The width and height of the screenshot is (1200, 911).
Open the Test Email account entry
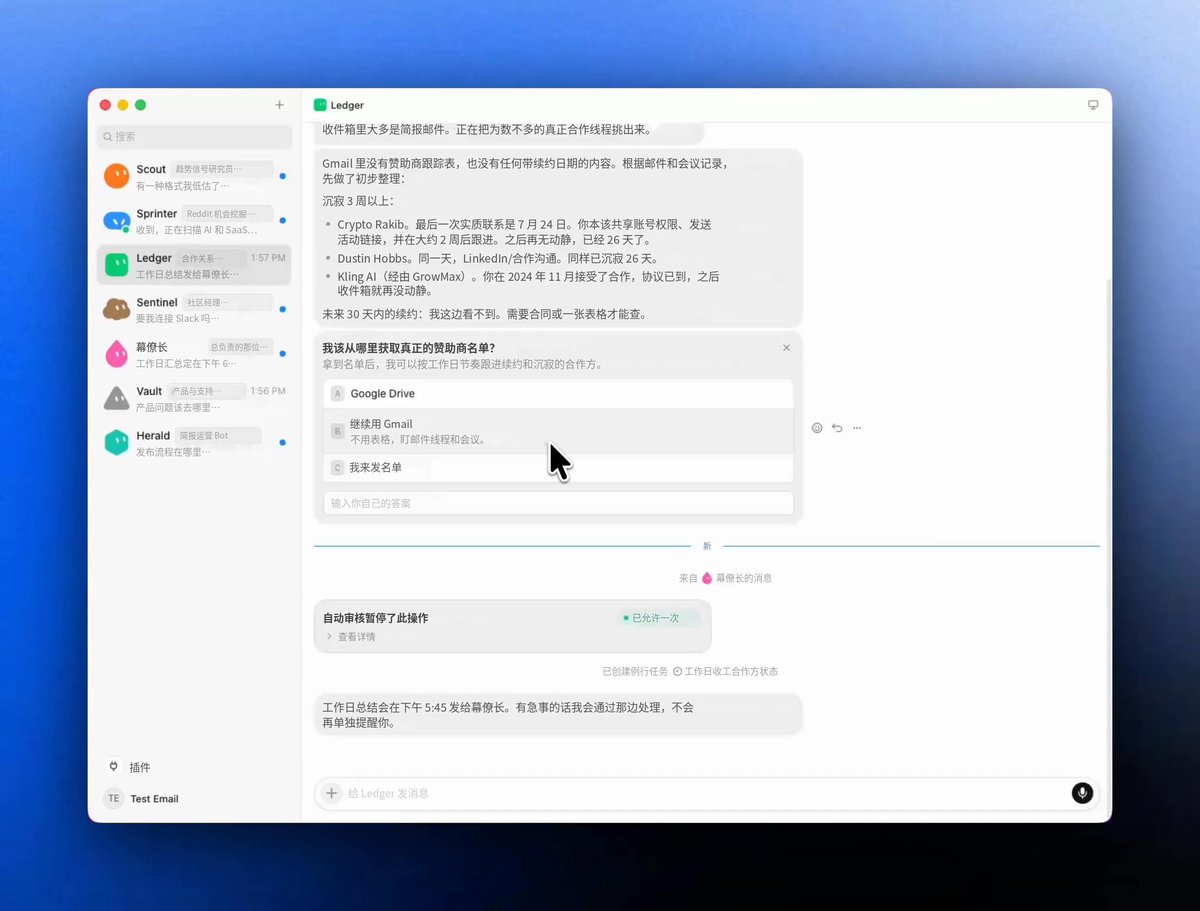coord(142,798)
